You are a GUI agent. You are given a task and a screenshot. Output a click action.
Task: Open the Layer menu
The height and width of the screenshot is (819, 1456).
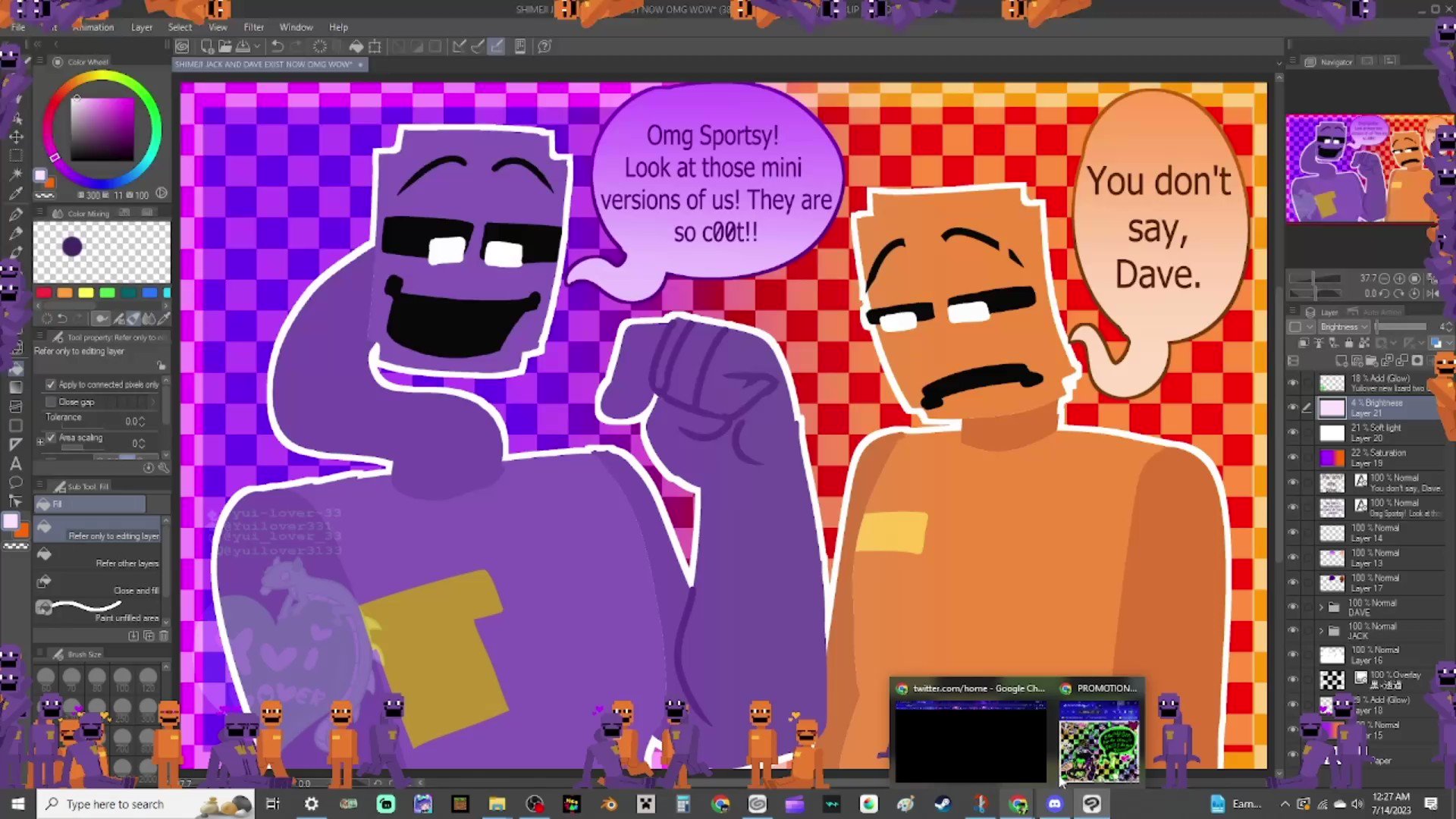coord(141,27)
